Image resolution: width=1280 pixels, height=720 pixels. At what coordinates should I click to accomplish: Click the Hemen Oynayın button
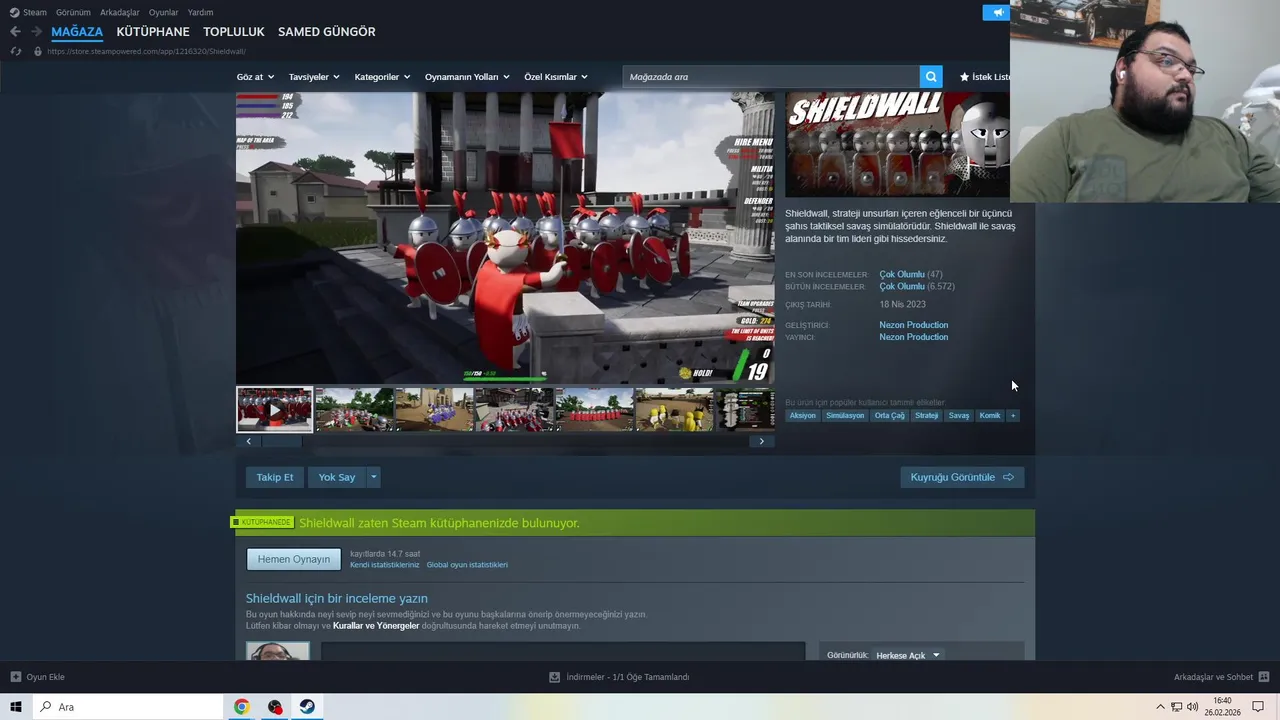tap(294, 559)
